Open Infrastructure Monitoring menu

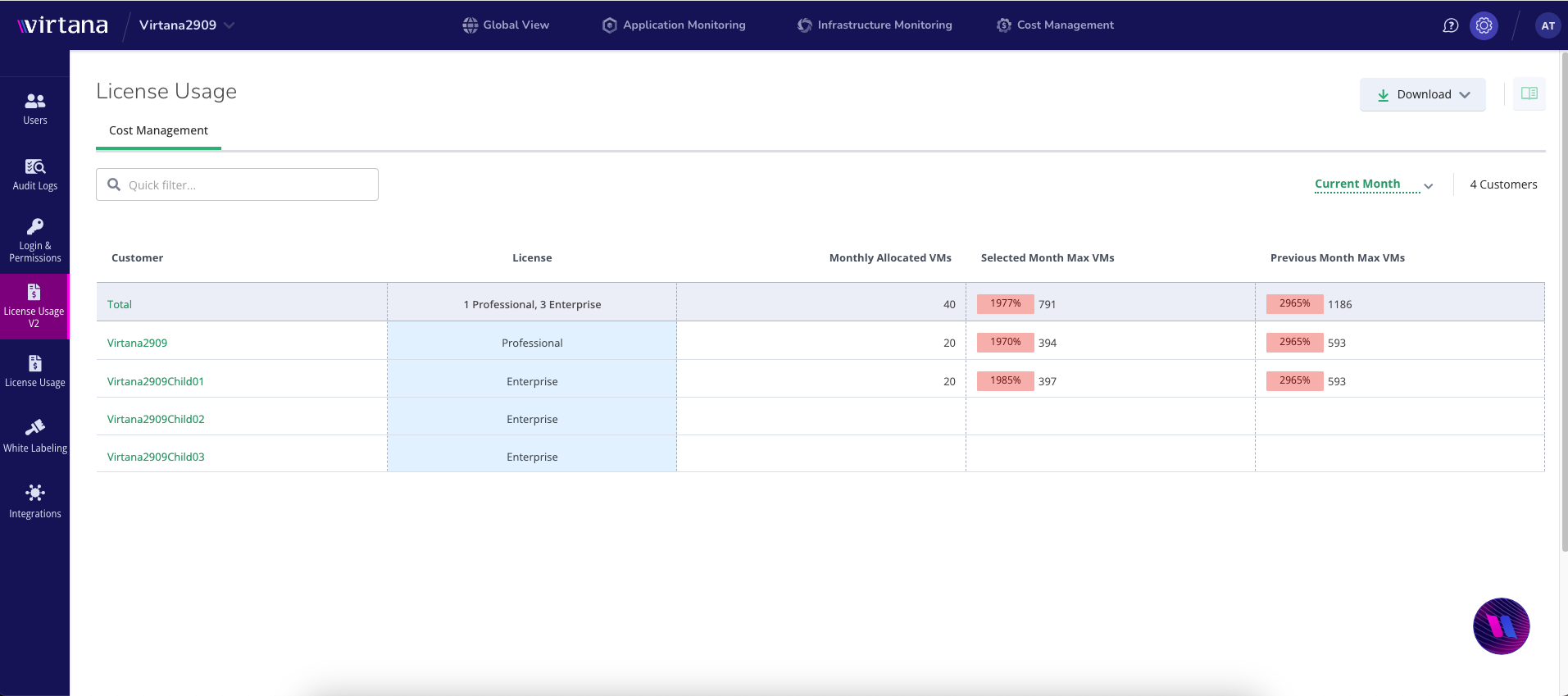875,25
